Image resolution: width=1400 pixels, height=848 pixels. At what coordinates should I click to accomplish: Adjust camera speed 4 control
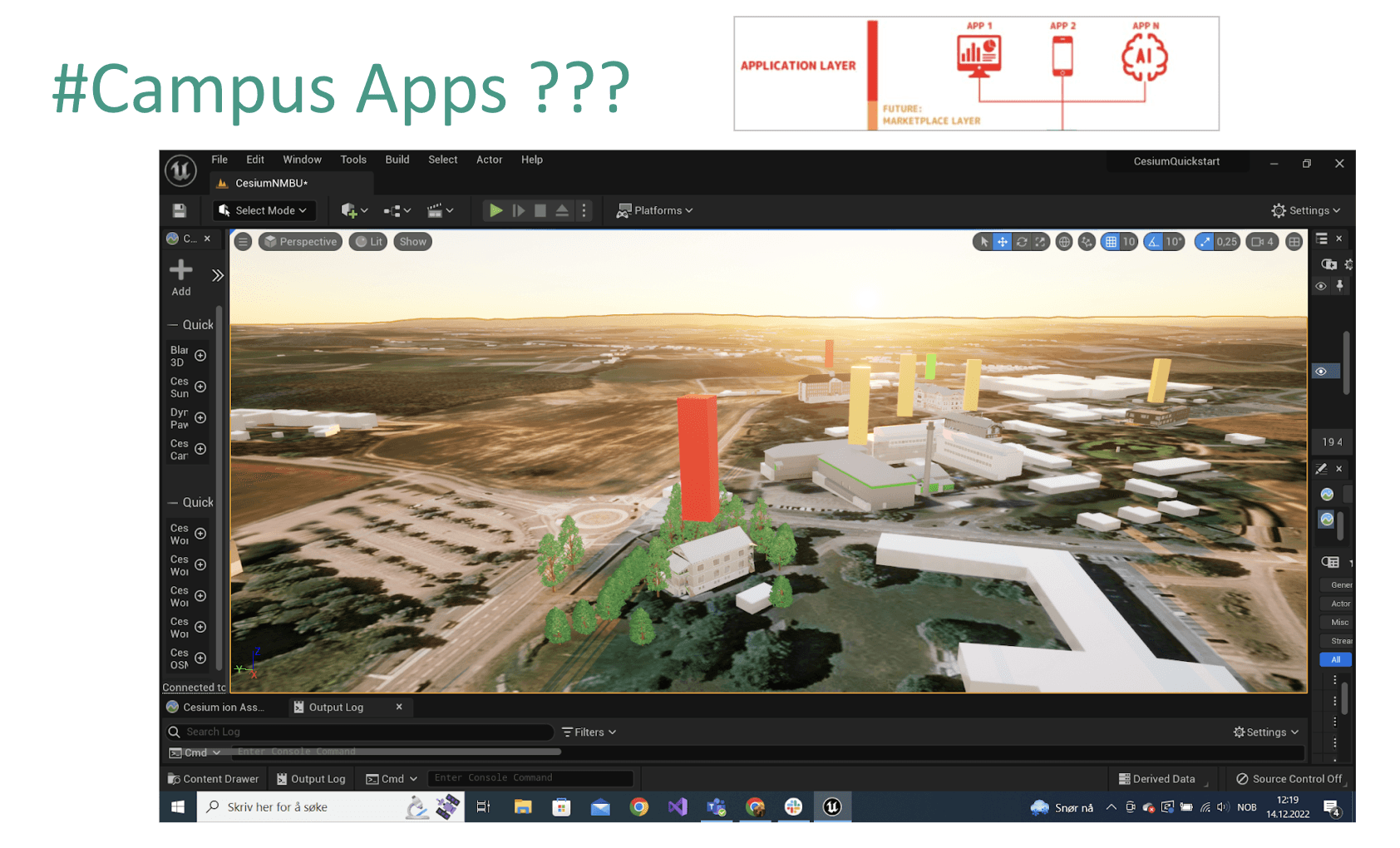(1262, 242)
